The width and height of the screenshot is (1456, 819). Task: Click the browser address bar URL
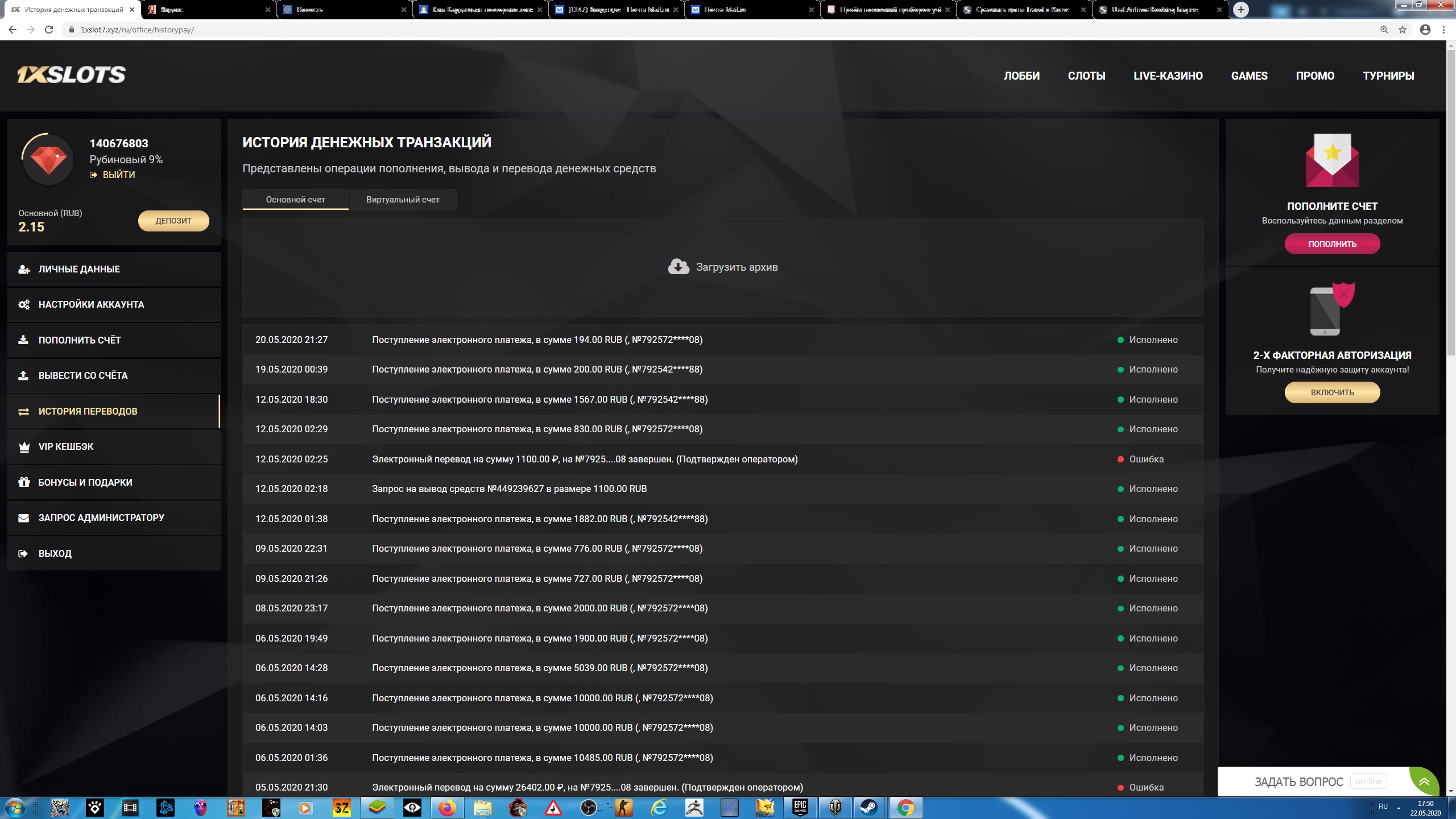tap(137, 30)
